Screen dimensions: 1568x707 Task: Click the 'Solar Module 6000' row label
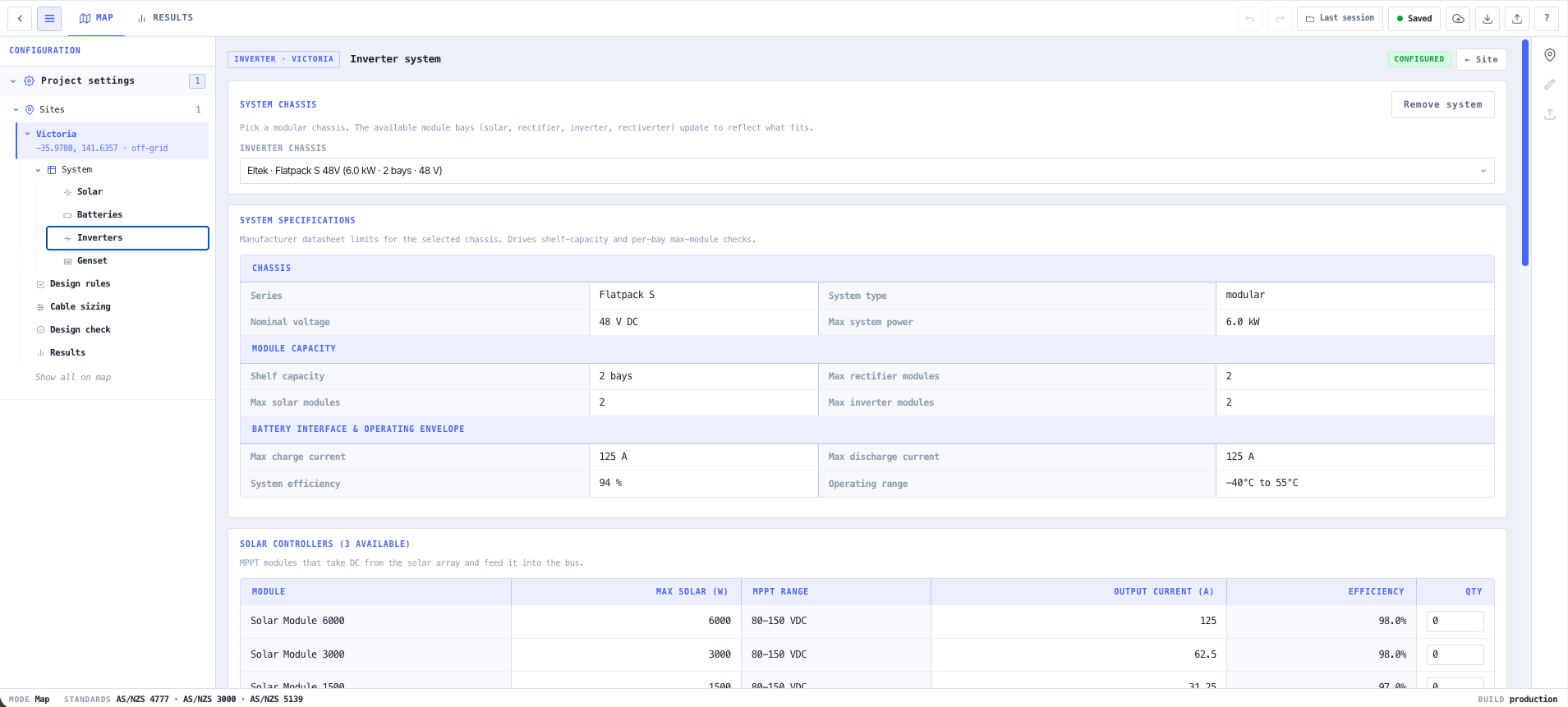tap(297, 622)
